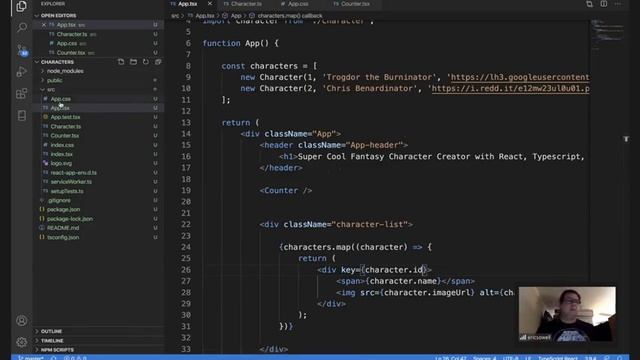Collapse the CHARACTERS folder section
640x360 pixels.
(x=57, y=62)
